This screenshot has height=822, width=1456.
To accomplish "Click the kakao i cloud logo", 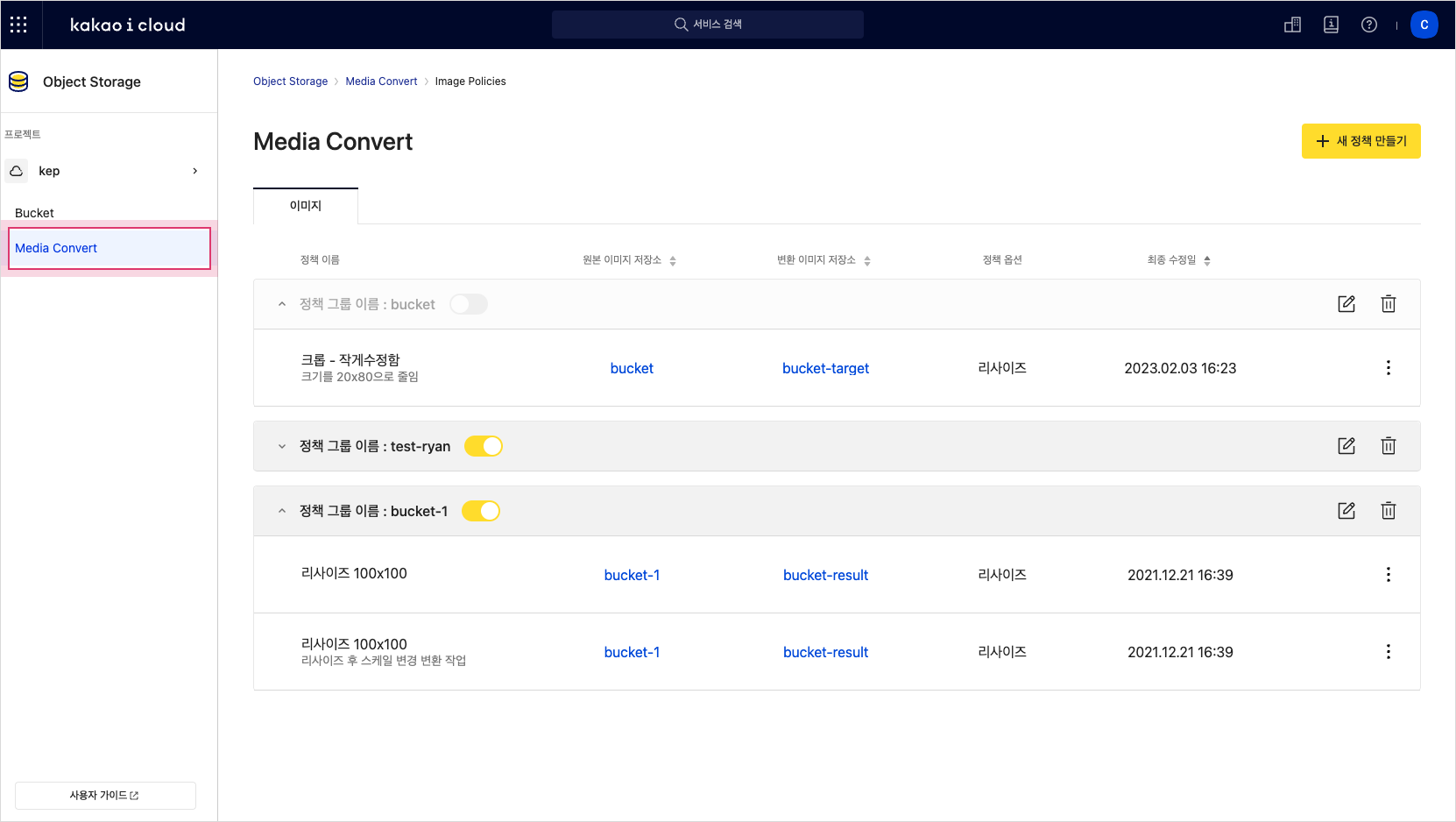I will (x=128, y=25).
